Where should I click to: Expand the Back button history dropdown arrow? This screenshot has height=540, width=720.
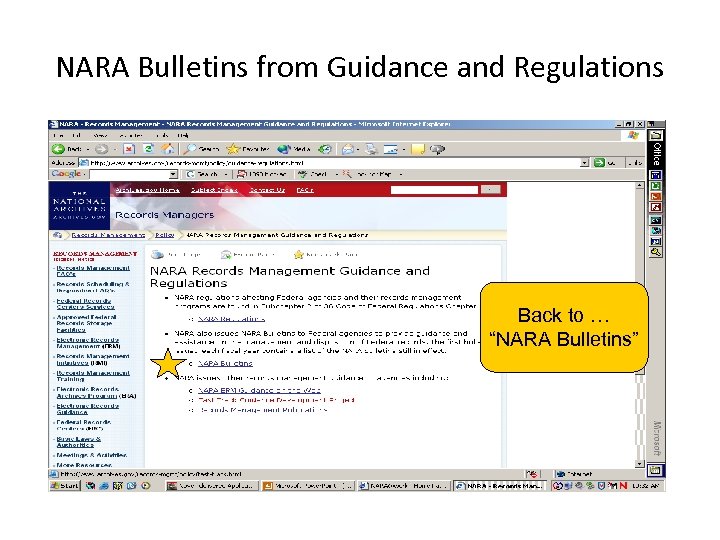(x=88, y=149)
